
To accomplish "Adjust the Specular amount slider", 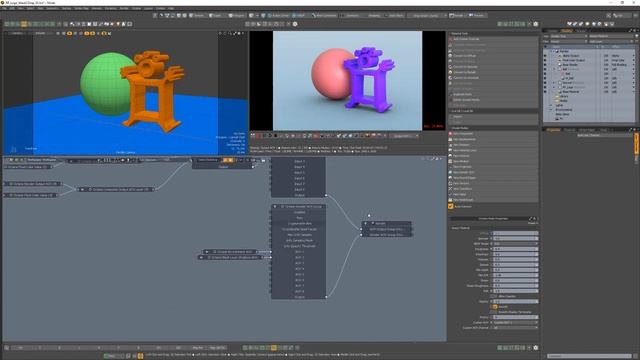I will [x=516, y=238].
